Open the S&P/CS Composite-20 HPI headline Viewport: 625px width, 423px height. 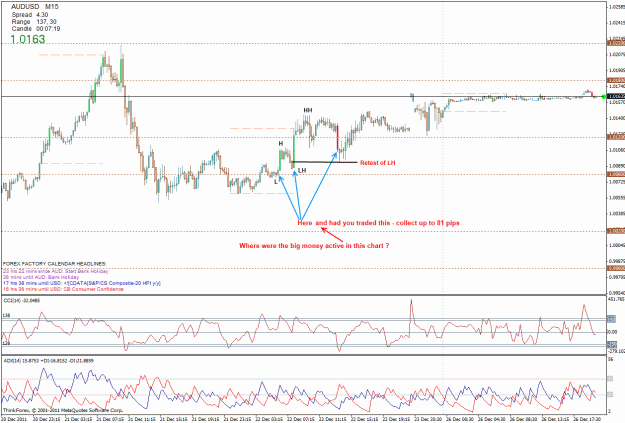[x=82, y=283]
